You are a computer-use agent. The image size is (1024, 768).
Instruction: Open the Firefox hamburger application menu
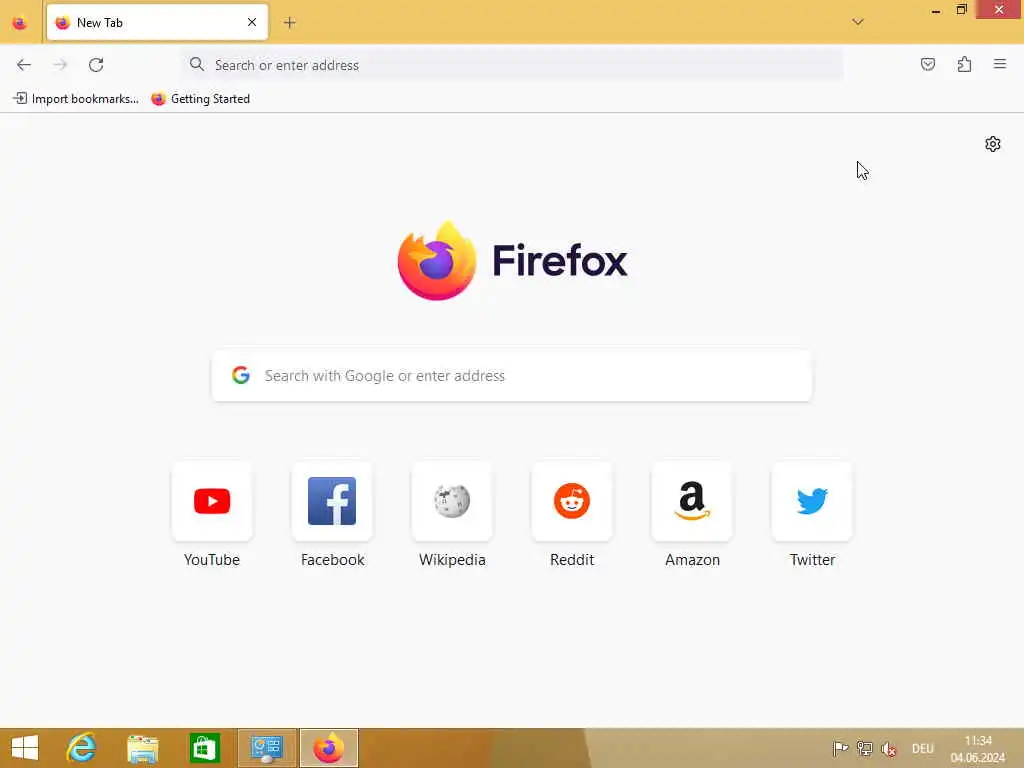[1000, 64]
